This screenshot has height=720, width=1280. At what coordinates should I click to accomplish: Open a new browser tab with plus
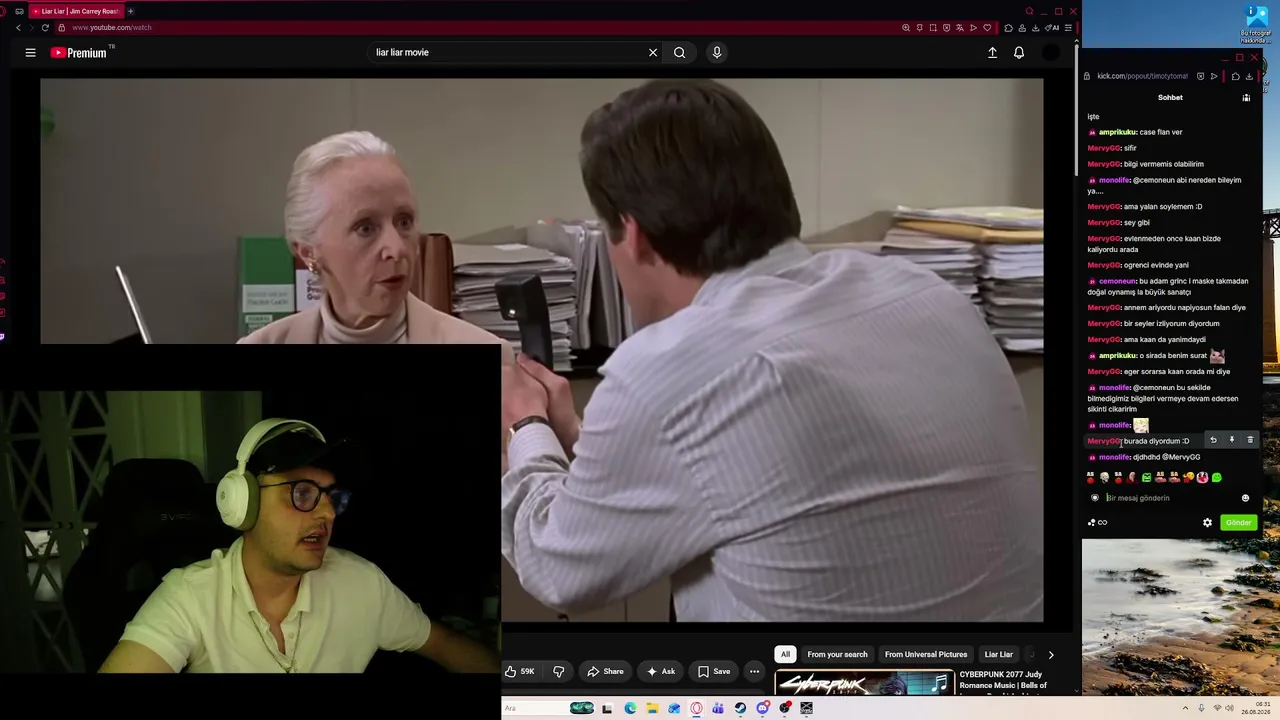(130, 11)
